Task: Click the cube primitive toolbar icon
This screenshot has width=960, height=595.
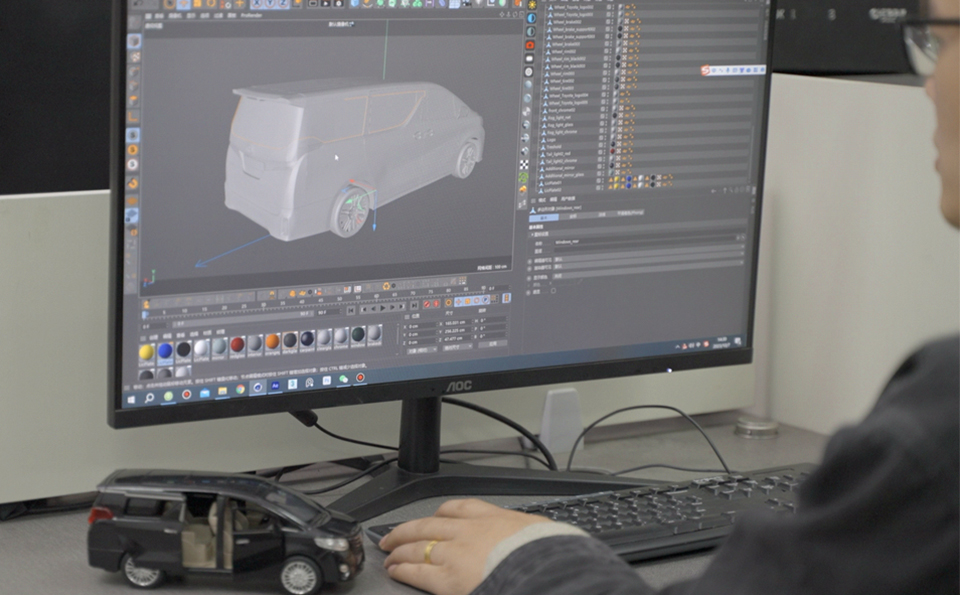Action: point(354,4)
